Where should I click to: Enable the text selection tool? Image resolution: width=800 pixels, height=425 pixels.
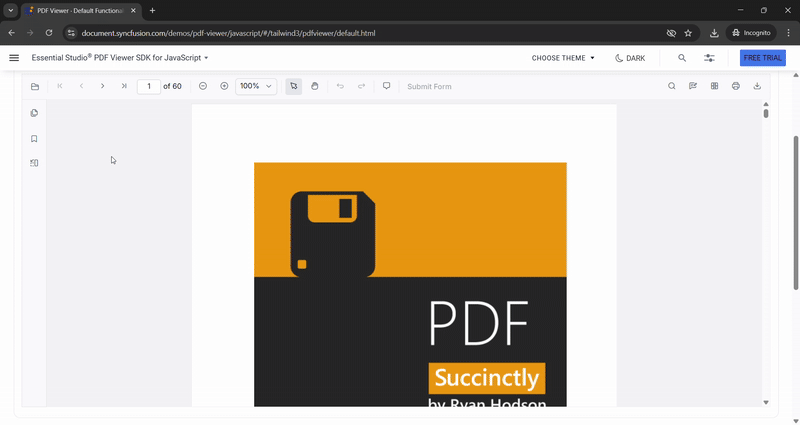coord(293,87)
